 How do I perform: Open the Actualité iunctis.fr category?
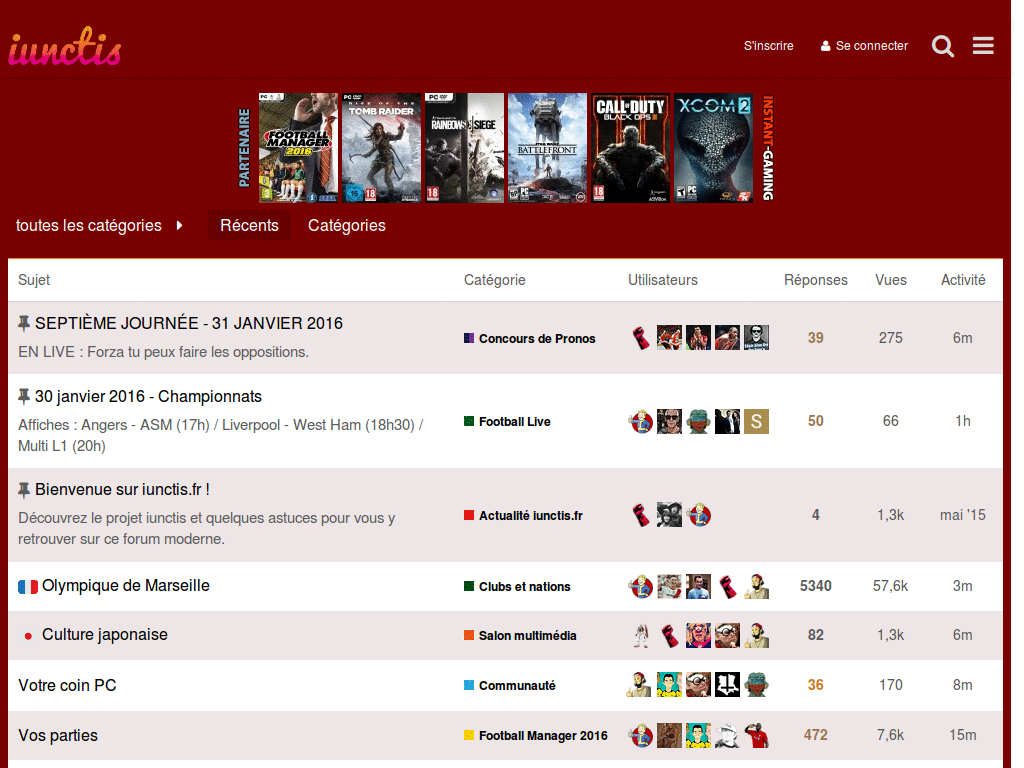pyautogui.click(x=523, y=515)
